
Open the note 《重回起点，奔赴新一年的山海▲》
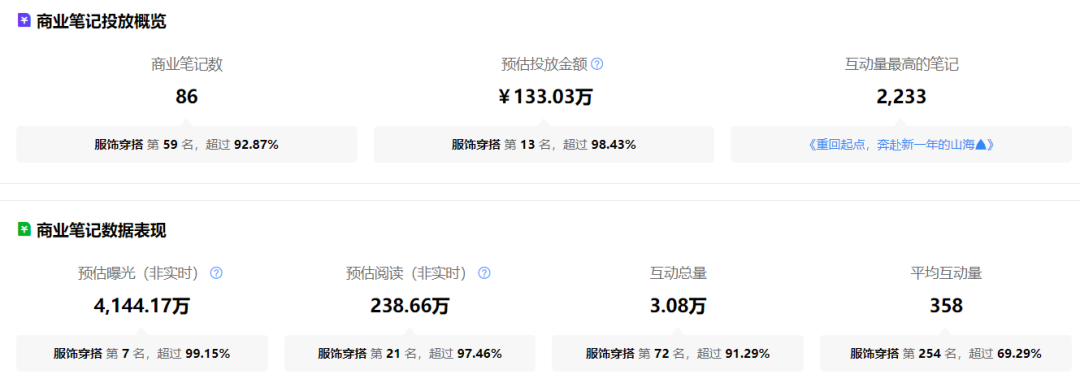click(901, 145)
